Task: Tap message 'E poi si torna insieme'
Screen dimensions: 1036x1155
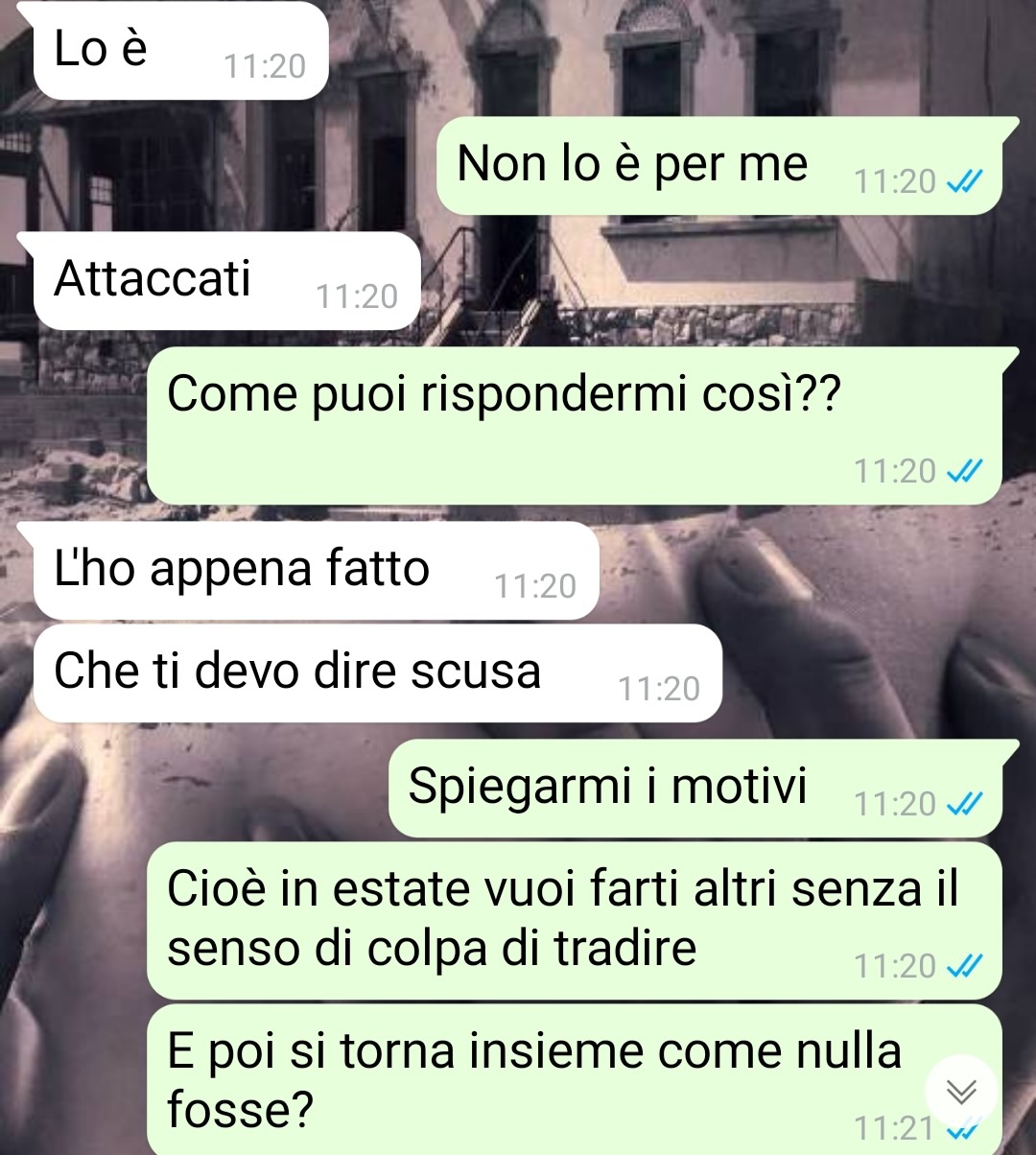Action: click(575, 1080)
